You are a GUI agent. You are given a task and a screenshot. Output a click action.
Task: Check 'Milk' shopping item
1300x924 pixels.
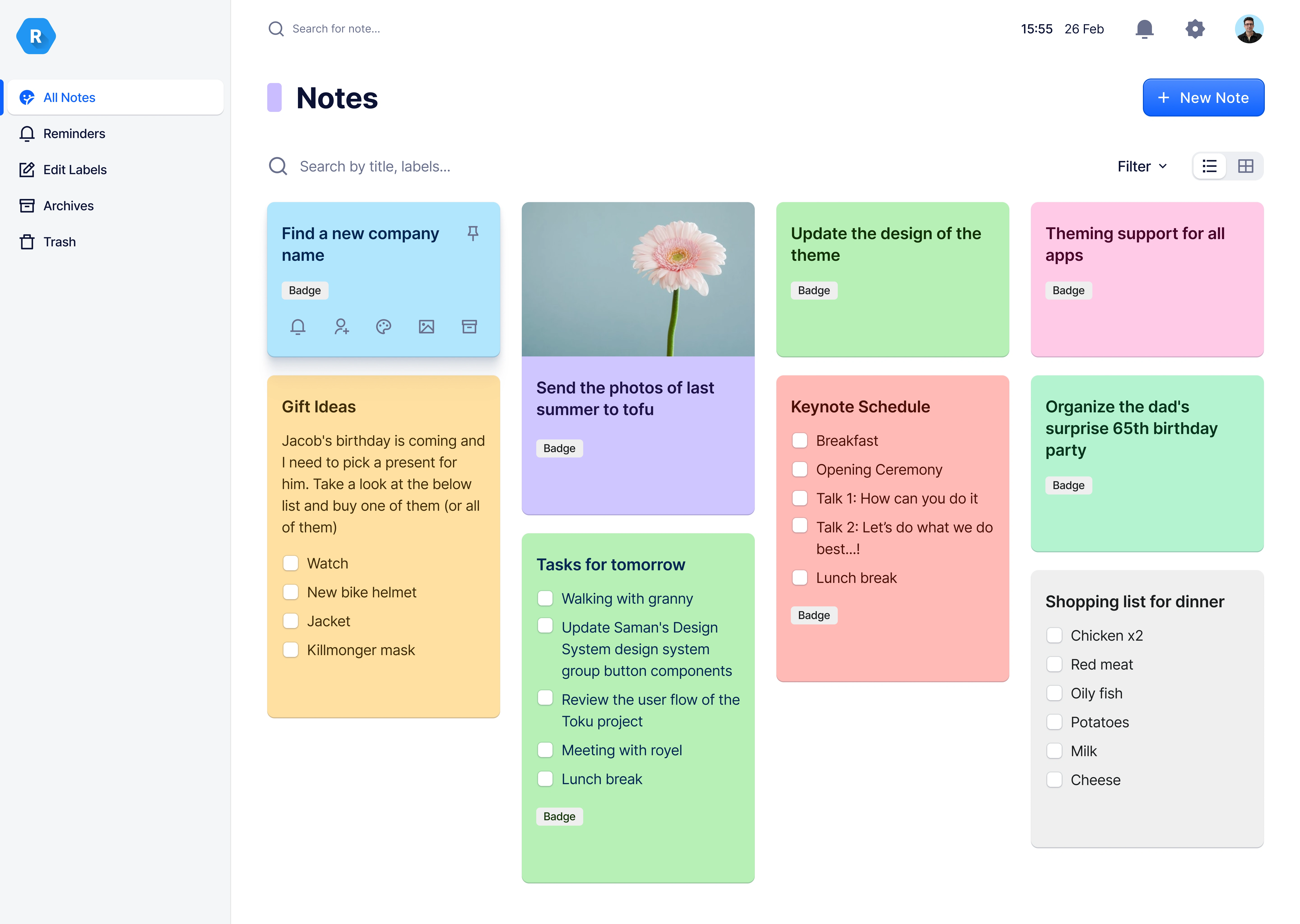(x=1054, y=751)
